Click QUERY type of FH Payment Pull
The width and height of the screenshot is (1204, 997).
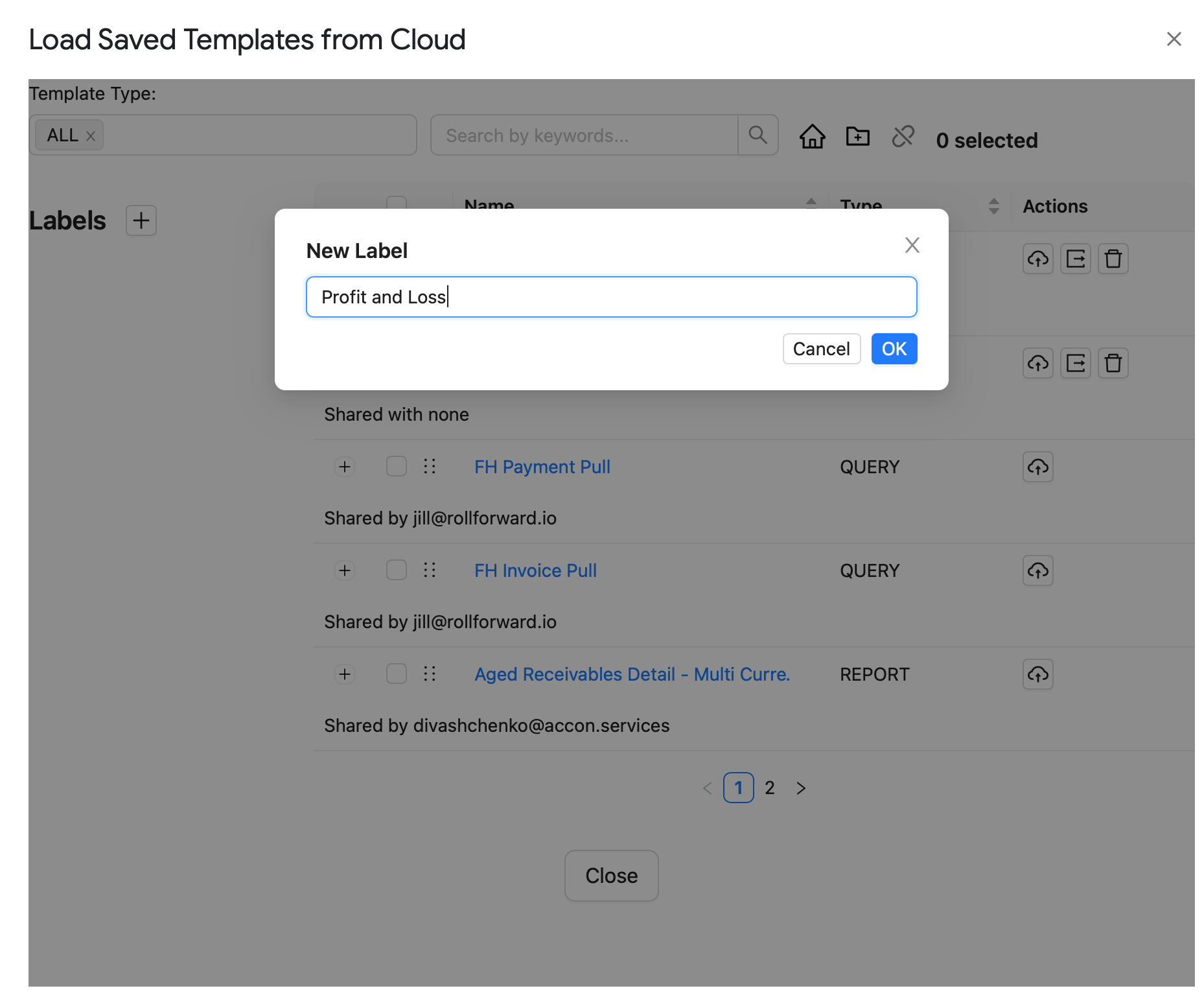click(x=870, y=467)
